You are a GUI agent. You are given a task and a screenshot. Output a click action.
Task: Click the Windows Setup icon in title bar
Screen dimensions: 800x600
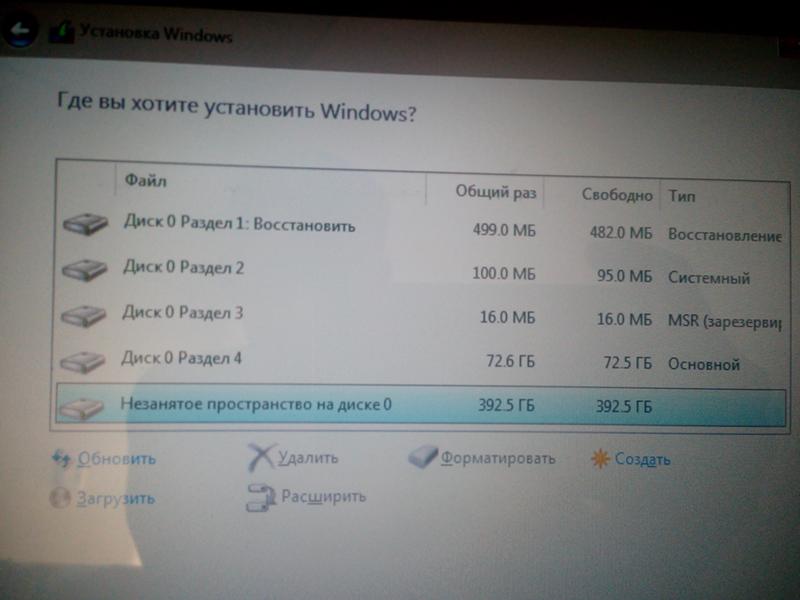click(x=61, y=32)
